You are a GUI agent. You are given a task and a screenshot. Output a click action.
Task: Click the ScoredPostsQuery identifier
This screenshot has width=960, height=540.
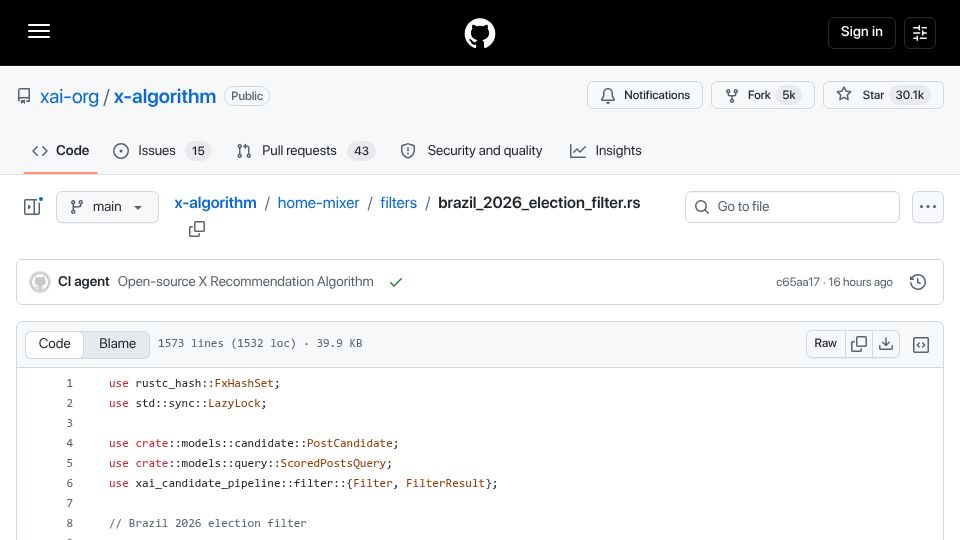pyautogui.click(x=333, y=463)
